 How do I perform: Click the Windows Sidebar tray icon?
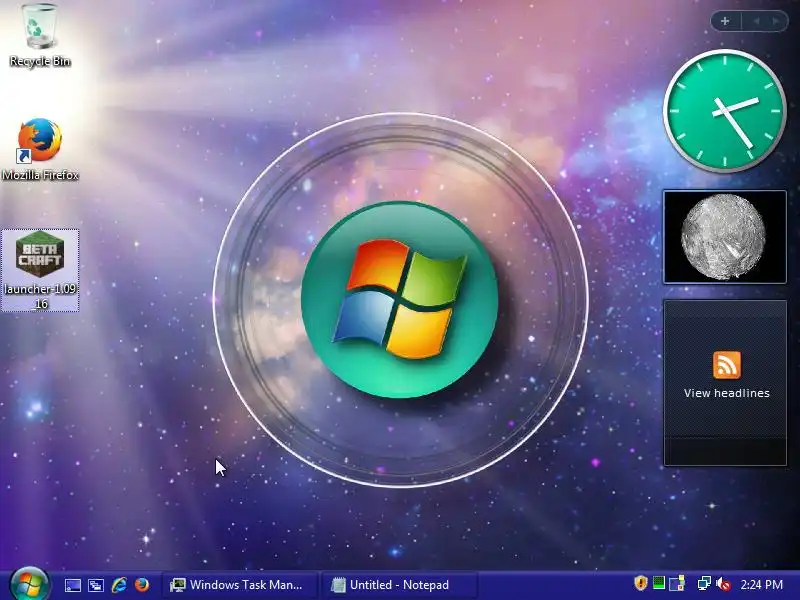677,583
